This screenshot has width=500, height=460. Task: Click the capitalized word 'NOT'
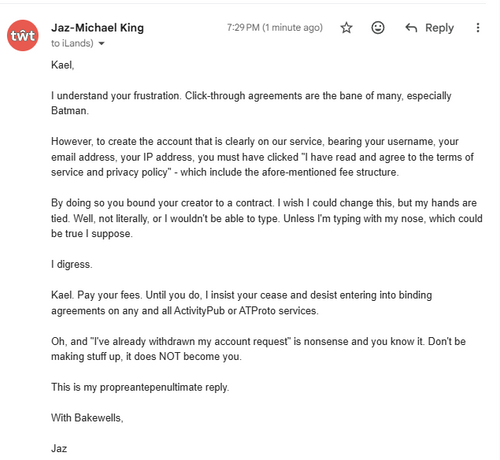(x=170, y=356)
